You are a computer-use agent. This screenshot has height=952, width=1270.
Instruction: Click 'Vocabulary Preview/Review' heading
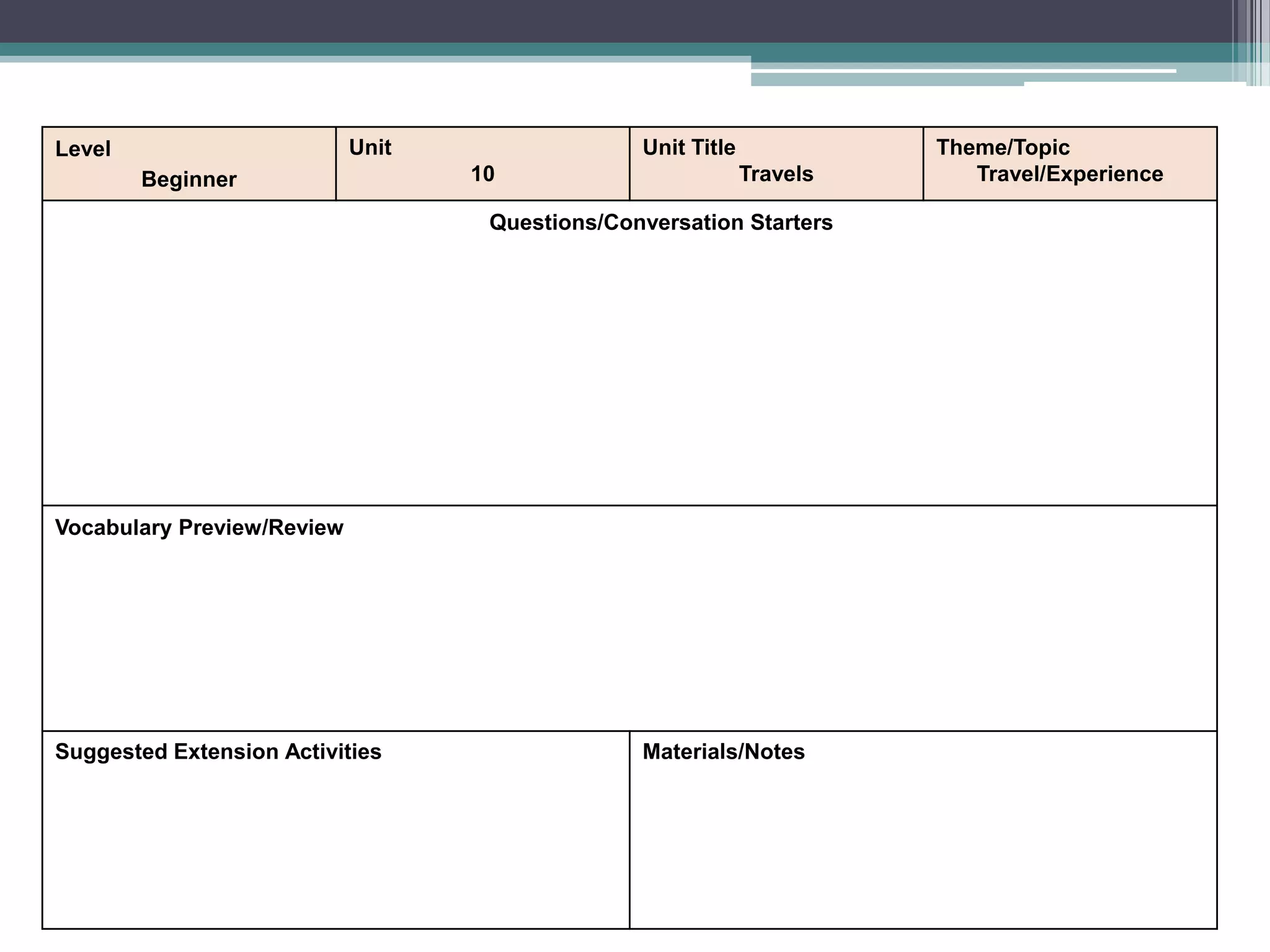(x=199, y=527)
